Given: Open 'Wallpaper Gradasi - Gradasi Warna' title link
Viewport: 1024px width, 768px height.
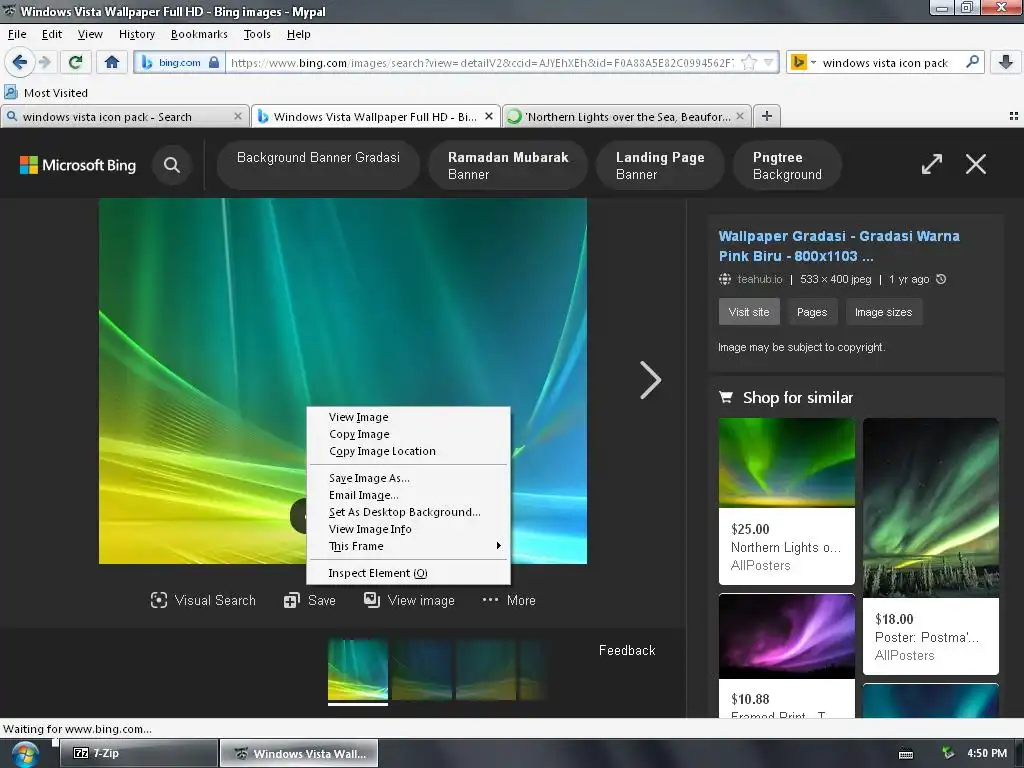Looking at the screenshot, I should click(x=839, y=246).
